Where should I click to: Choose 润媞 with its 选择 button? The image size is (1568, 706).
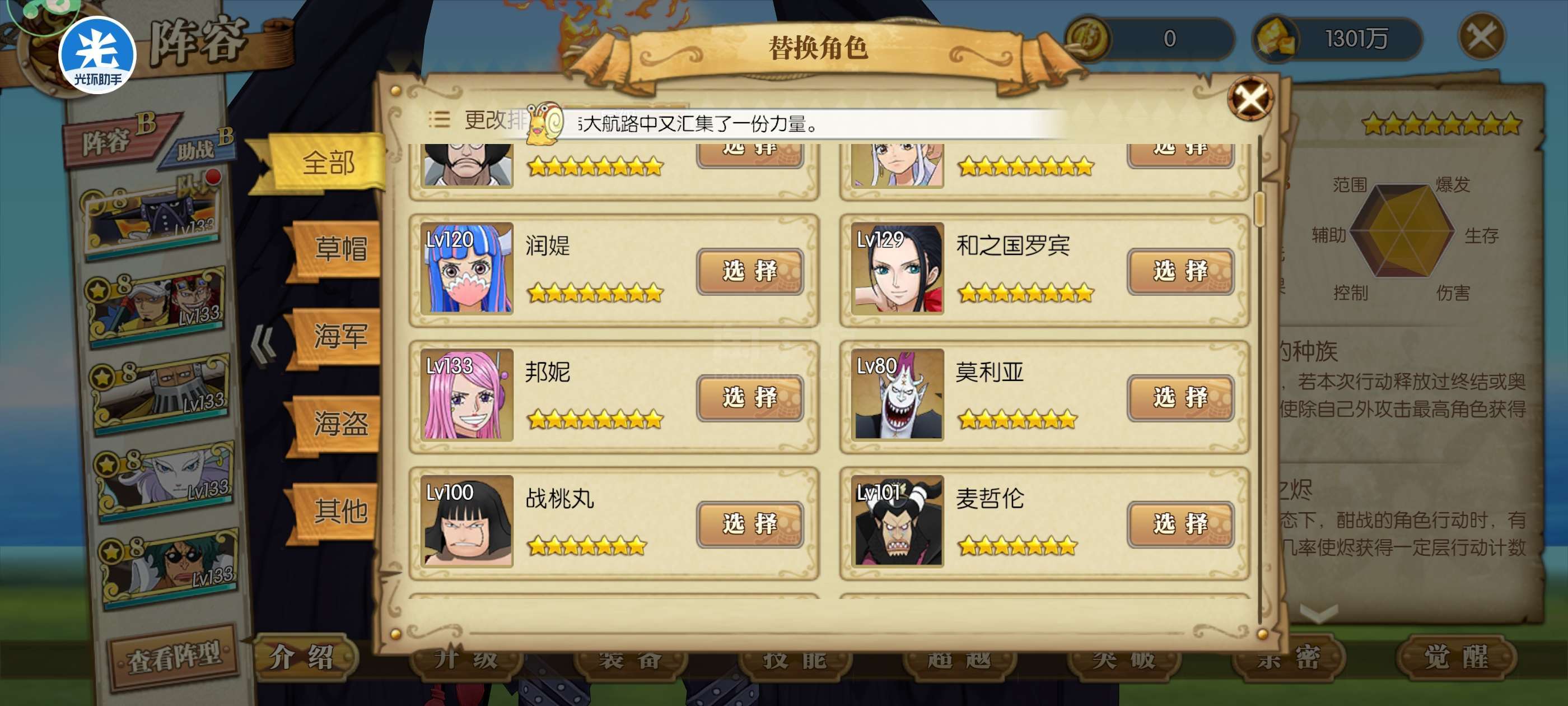(x=750, y=272)
